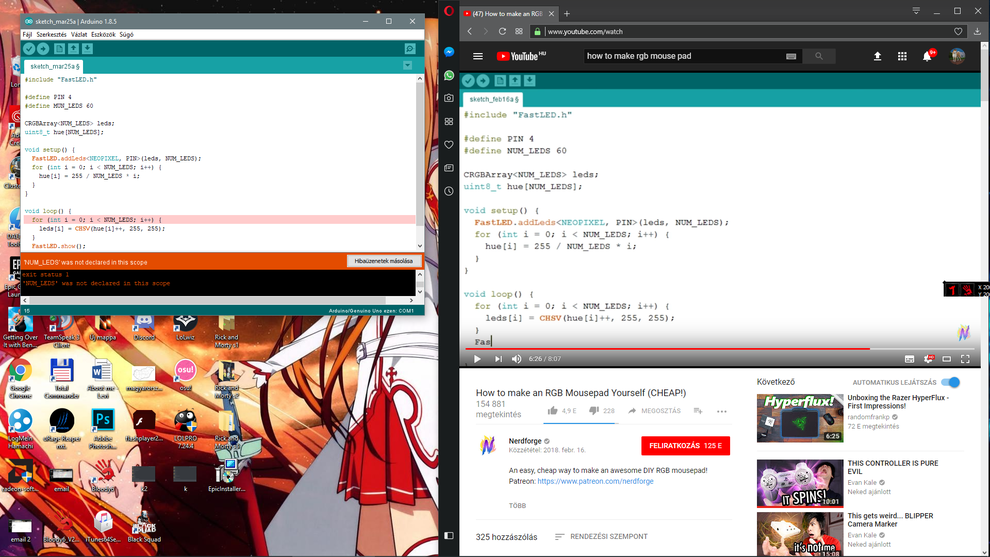Open the Razer HyperFlux video thumbnail
990x557 pixels.
point(800,418)
